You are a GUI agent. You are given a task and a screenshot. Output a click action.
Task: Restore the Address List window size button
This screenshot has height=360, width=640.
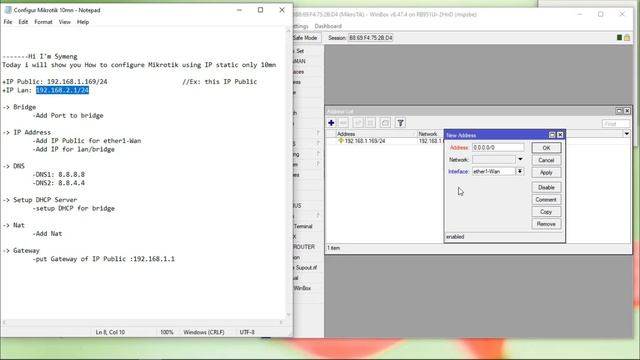point(619,111)
